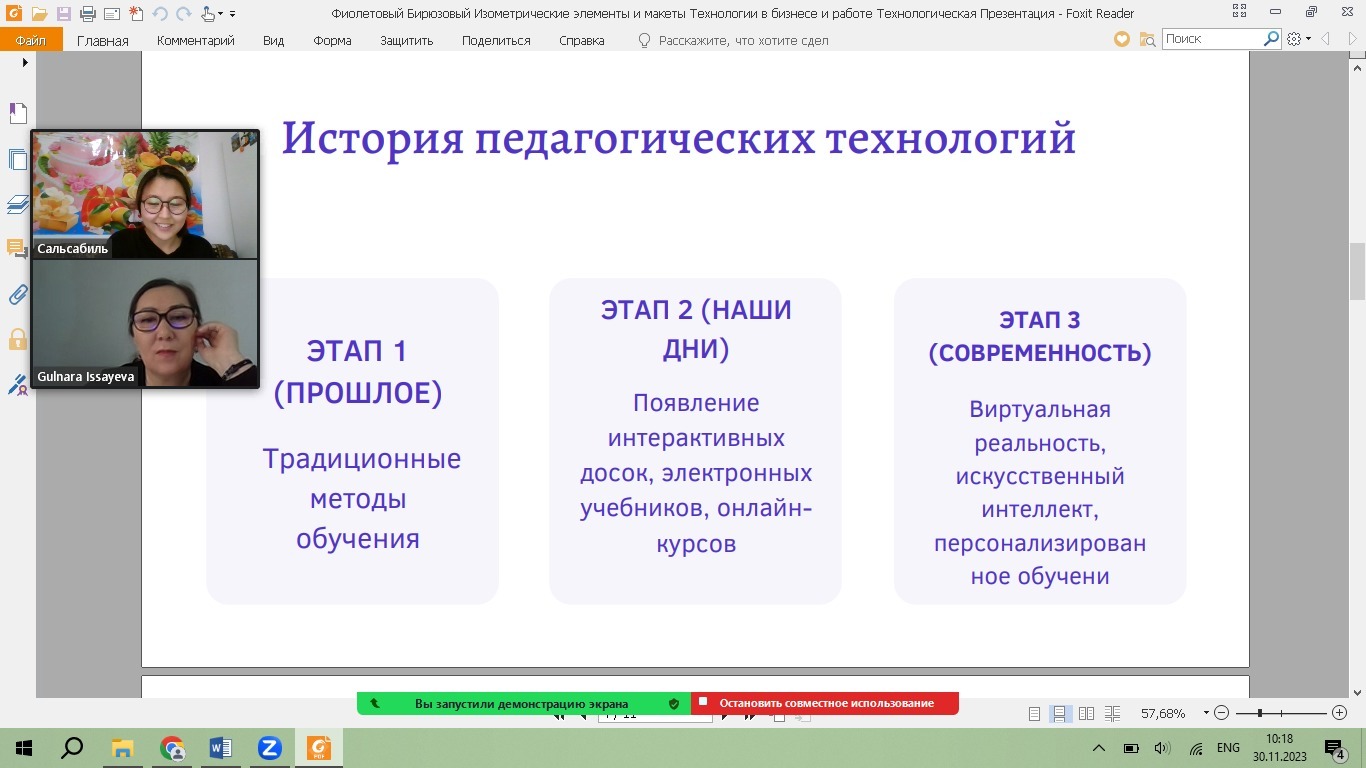Click Остановить совместное использование button

[825, 703]
